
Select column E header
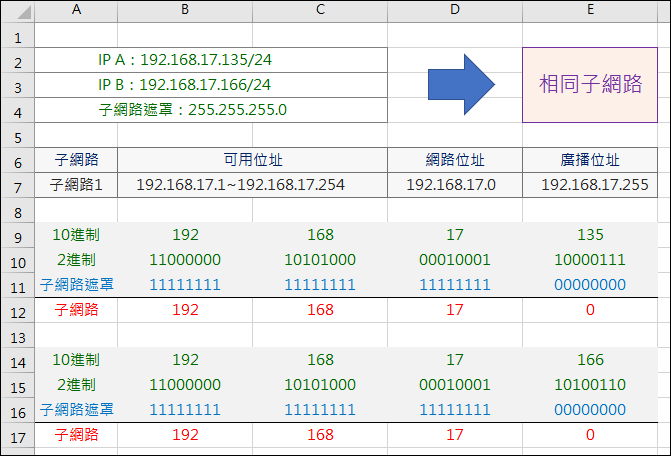click(590, 10)
